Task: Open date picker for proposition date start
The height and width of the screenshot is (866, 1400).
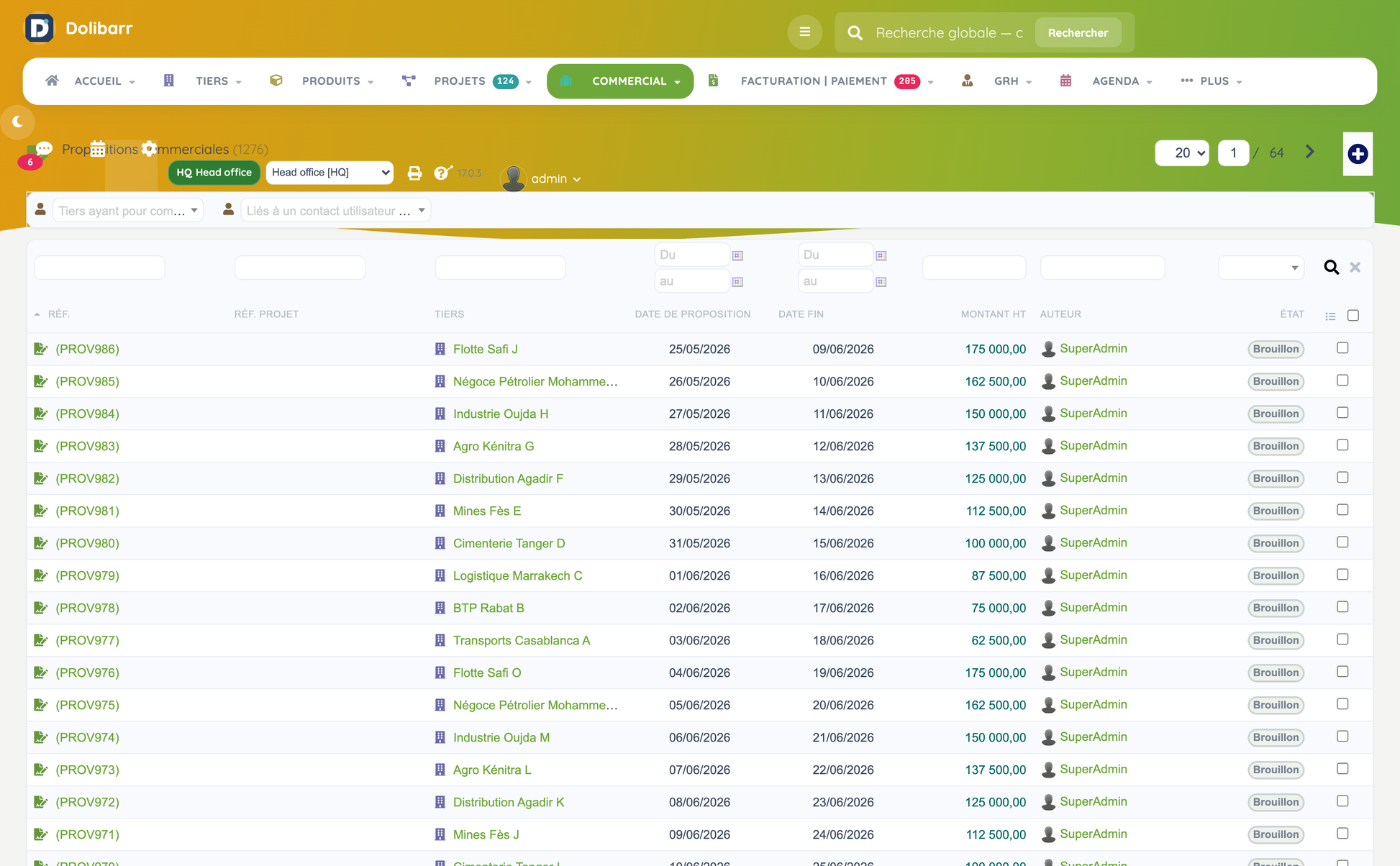Action: click(737, 255)
